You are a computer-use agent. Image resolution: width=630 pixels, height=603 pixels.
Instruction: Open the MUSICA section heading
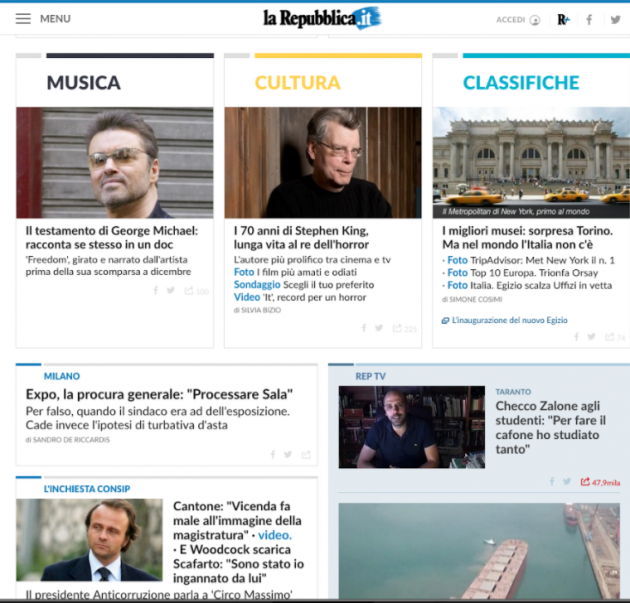click(x=84, y=83)
